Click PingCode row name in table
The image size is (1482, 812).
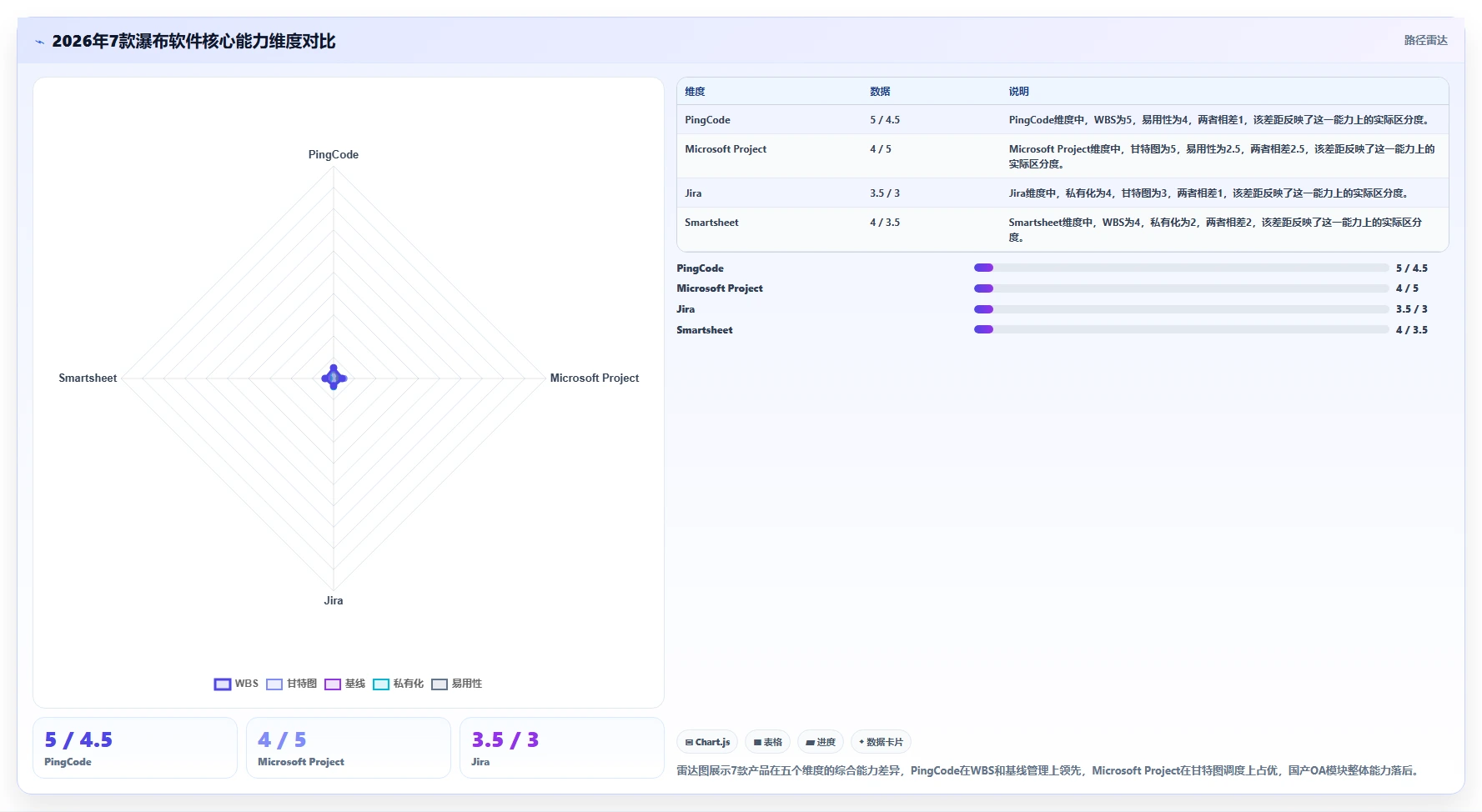click(x=707, y=120)
